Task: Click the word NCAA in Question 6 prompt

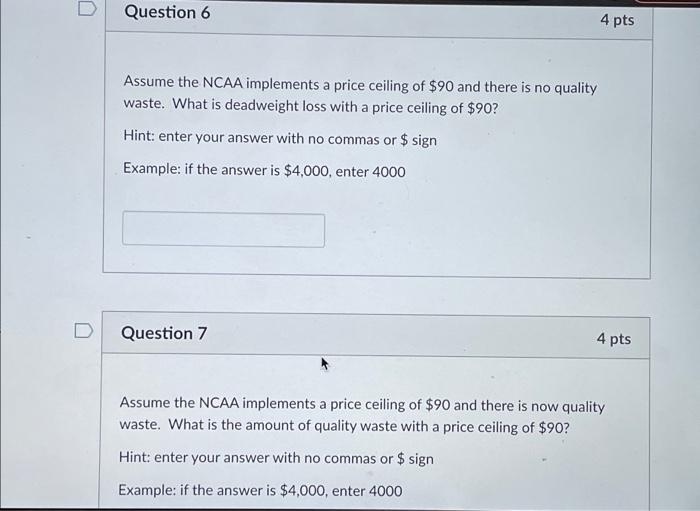Action: pos(223,83)
